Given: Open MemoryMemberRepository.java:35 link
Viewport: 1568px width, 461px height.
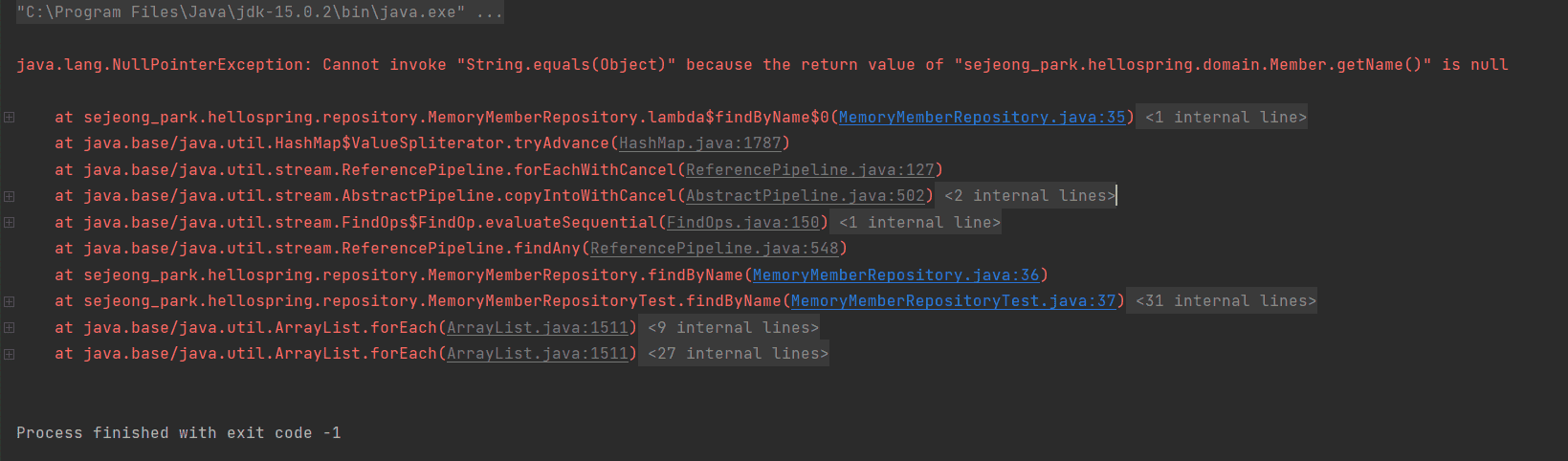Looking at the screenshot, I should [982, 118].
